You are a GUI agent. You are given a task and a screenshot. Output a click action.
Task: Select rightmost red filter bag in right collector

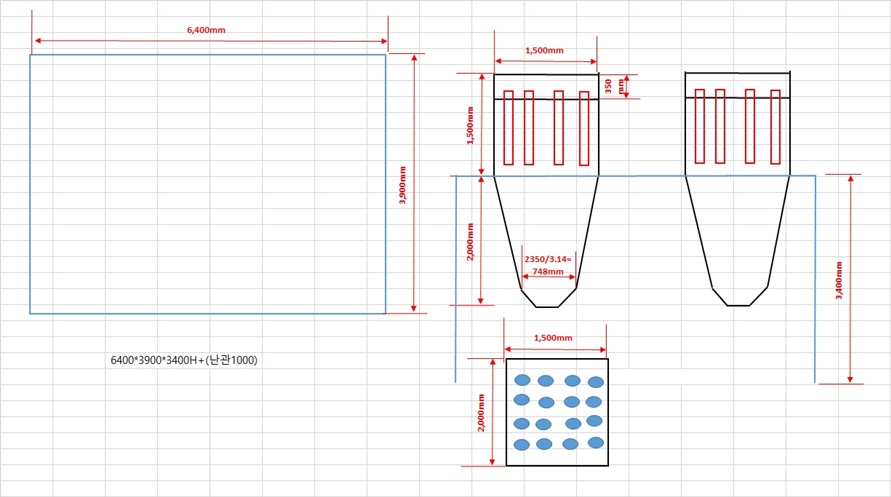[x=775, y=126]
